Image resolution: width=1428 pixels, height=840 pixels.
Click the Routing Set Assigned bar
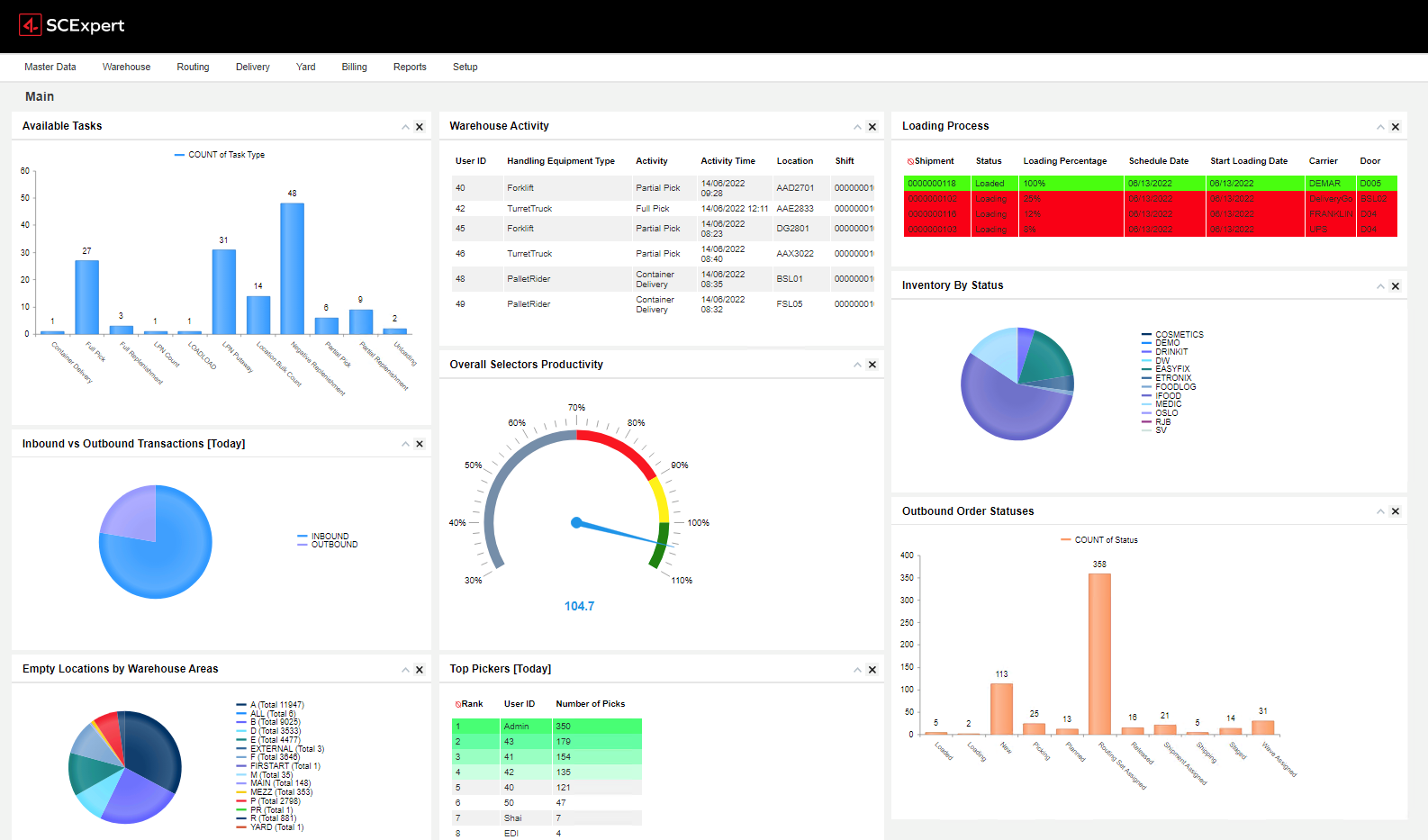pos(1099,654)
